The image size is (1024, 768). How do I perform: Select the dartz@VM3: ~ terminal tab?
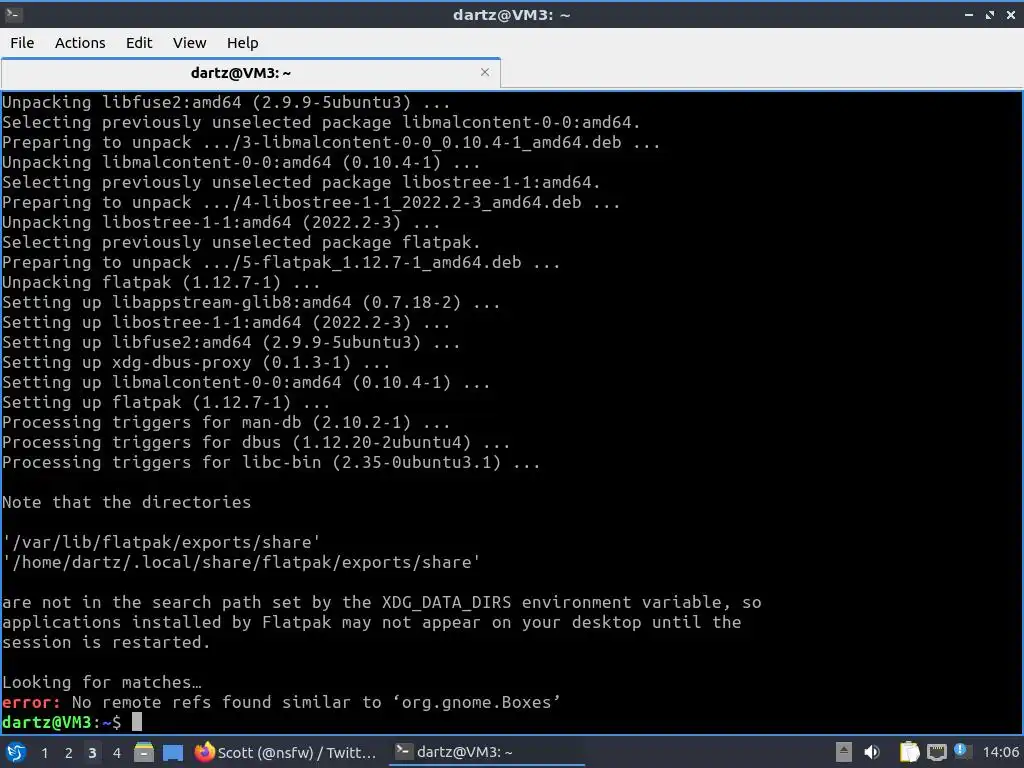pyautogui.click(x=240, y=72)
